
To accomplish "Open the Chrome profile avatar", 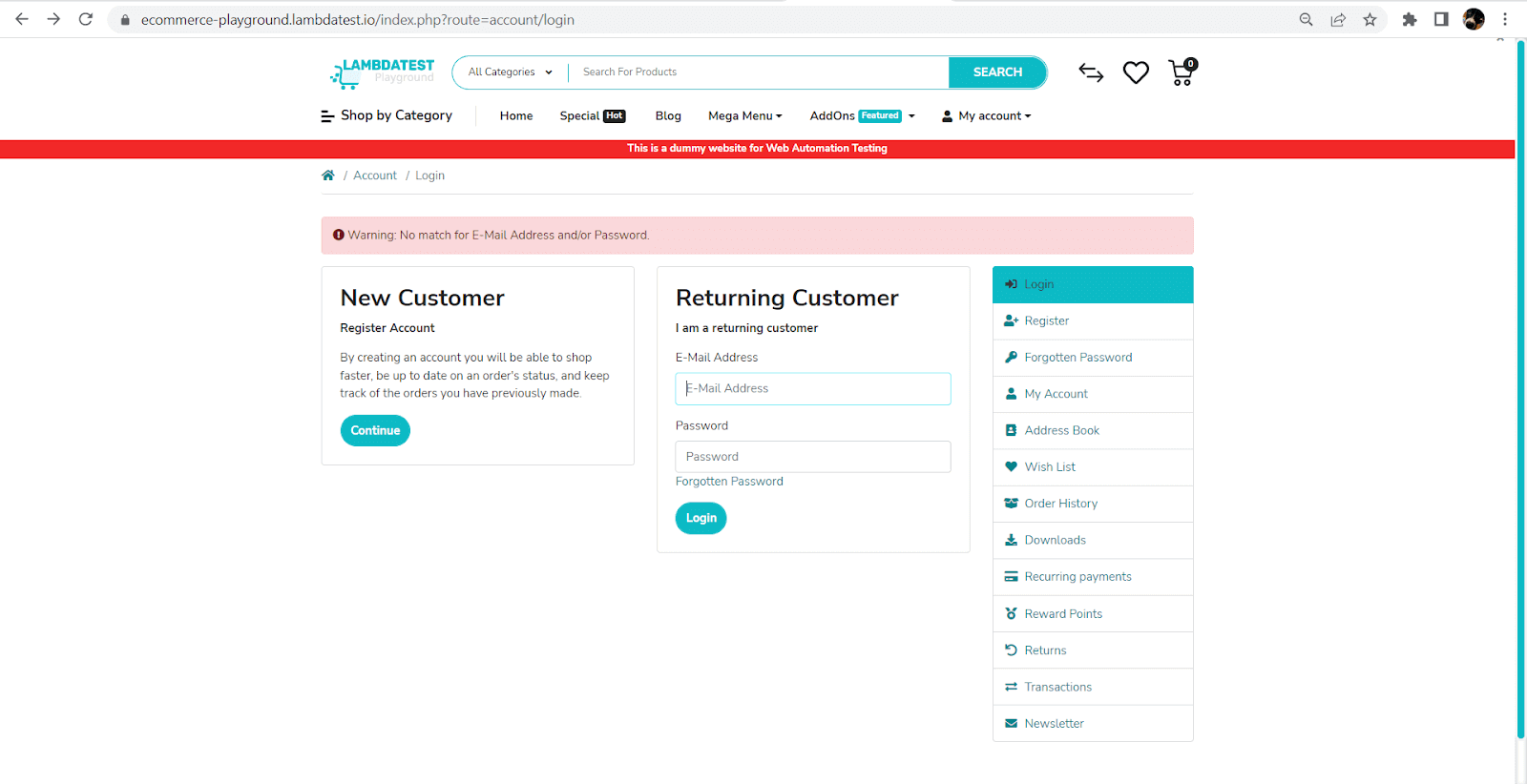I will [1474, 19].
